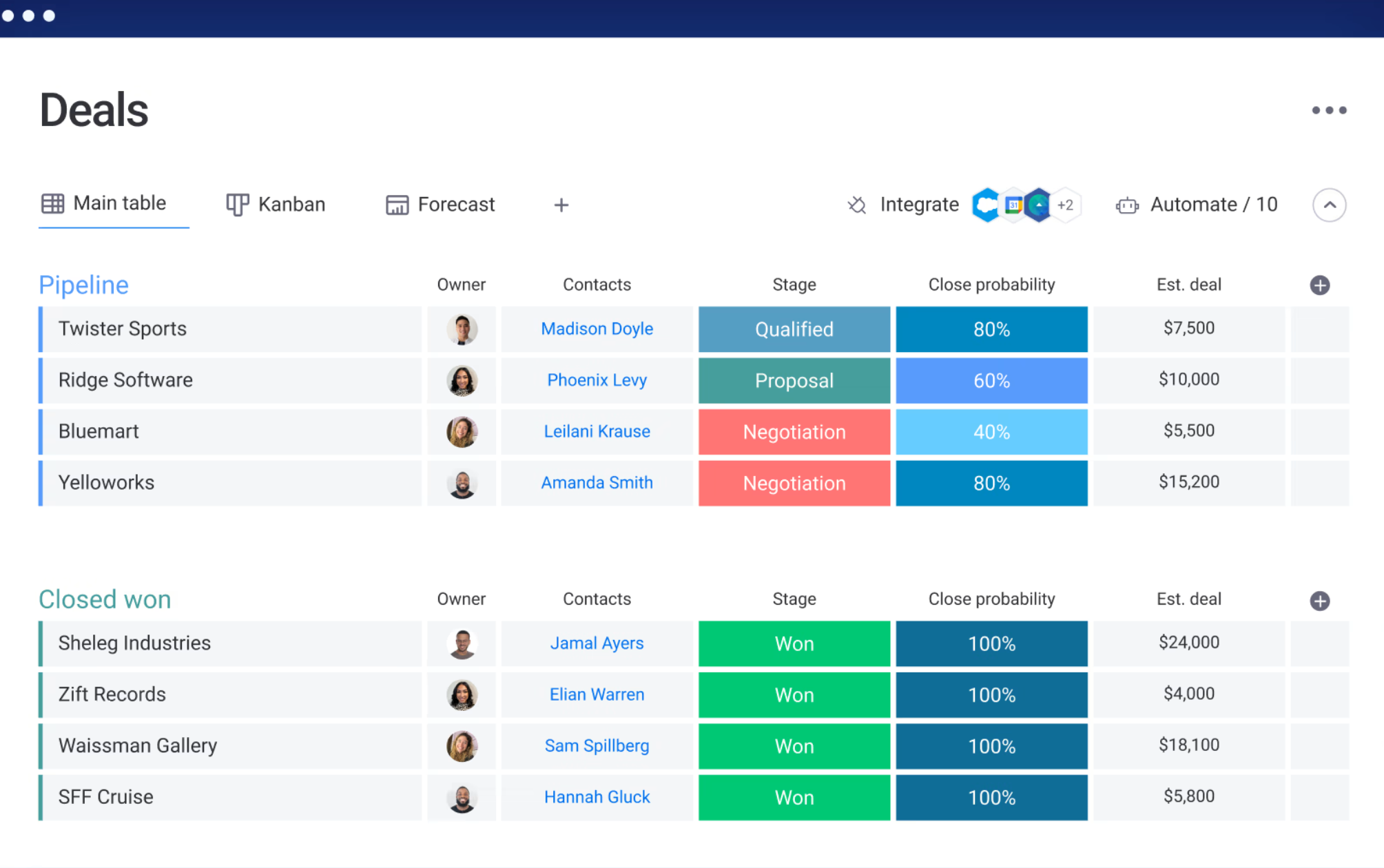Click the Salesforce integration icon
The height and width of the screenshot is (868, 1384).
coord(987,205)
